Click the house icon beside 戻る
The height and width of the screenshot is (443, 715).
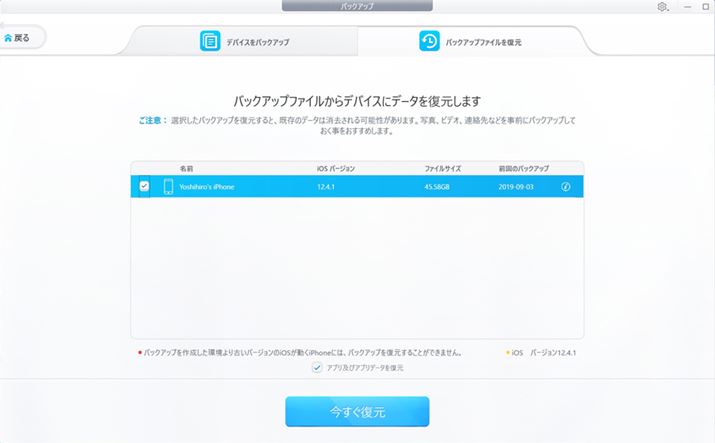tap(8, 38)
